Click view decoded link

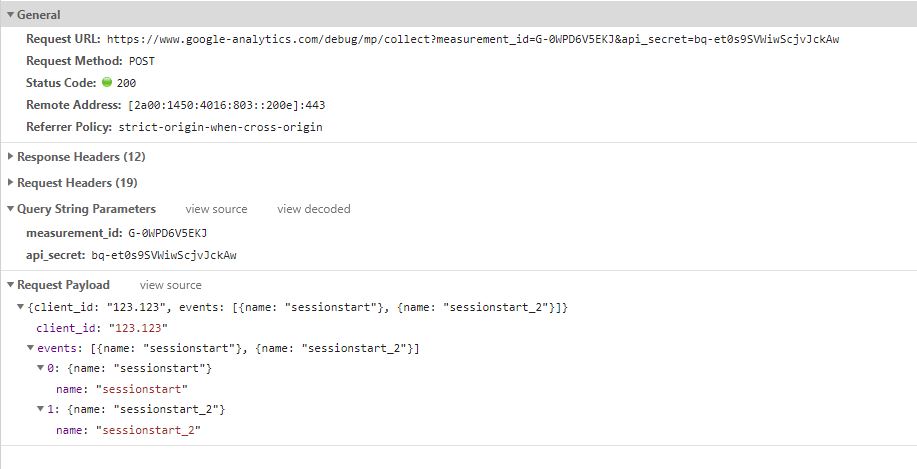coord(313,209)
